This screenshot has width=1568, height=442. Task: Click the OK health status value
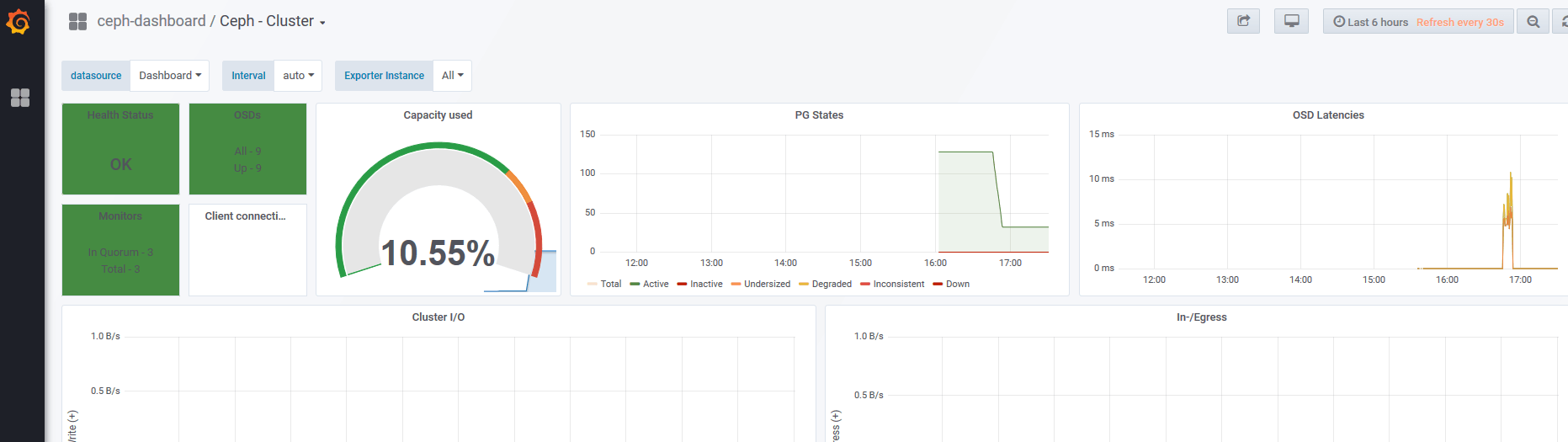[120, 164]
